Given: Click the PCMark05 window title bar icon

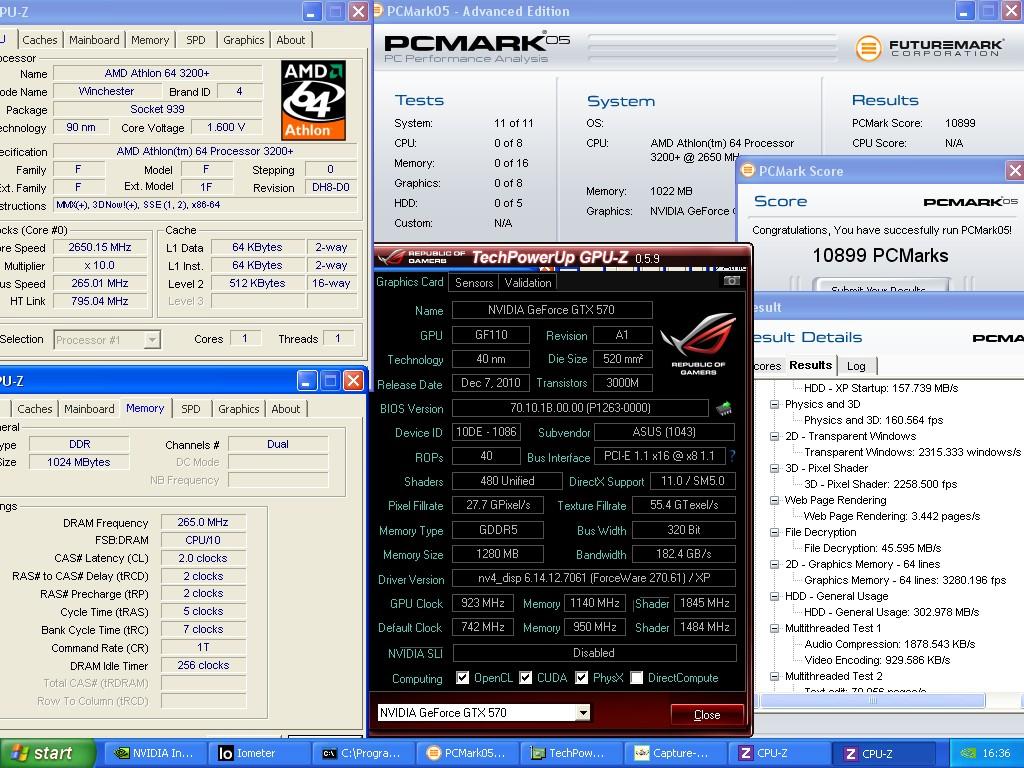Looking at the screenshot, I should (378, 10).
